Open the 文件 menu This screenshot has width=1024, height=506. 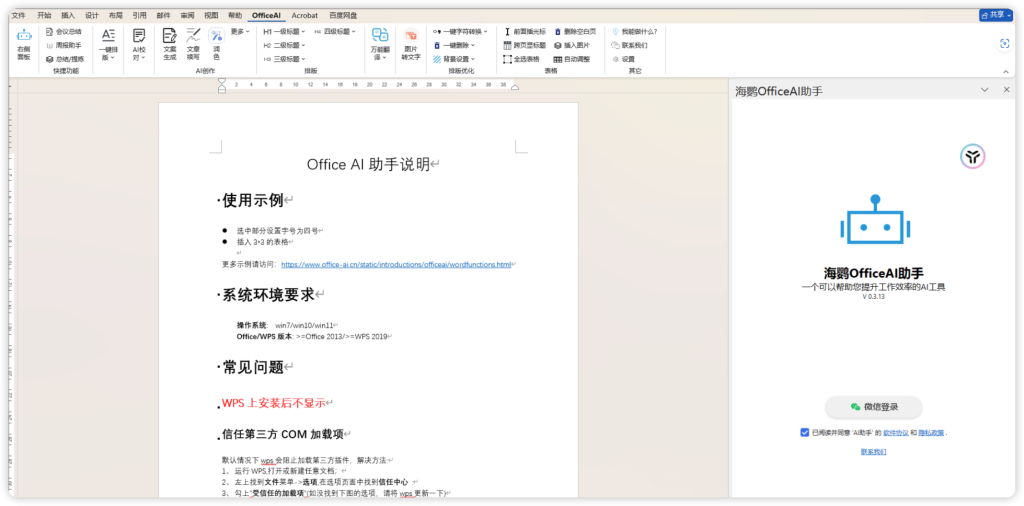(x=18, y=14)
